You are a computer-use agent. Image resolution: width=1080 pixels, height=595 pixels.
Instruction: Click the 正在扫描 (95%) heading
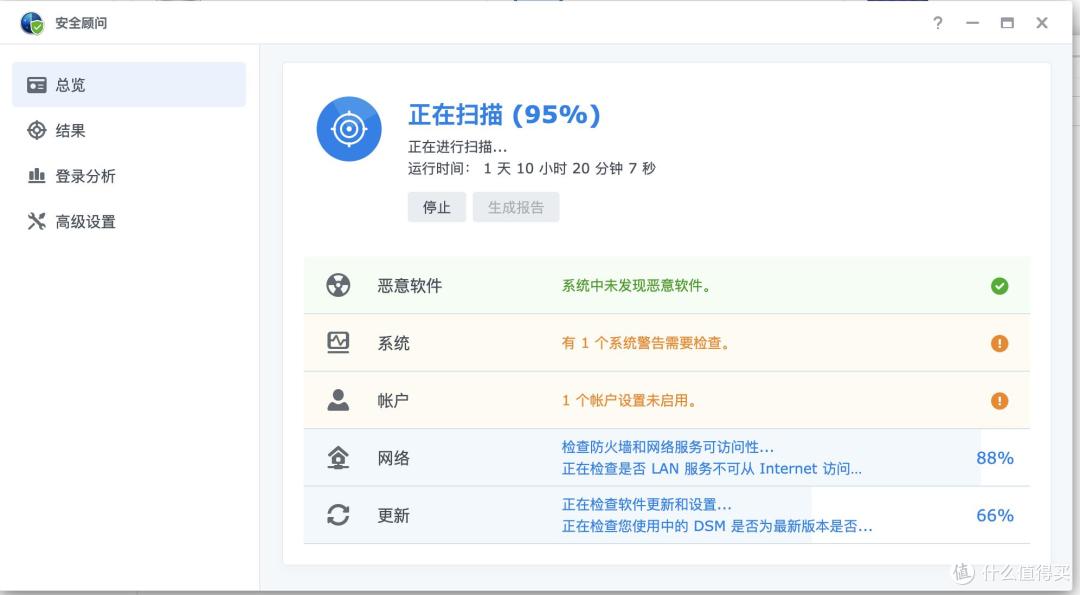tap(504, 114)
